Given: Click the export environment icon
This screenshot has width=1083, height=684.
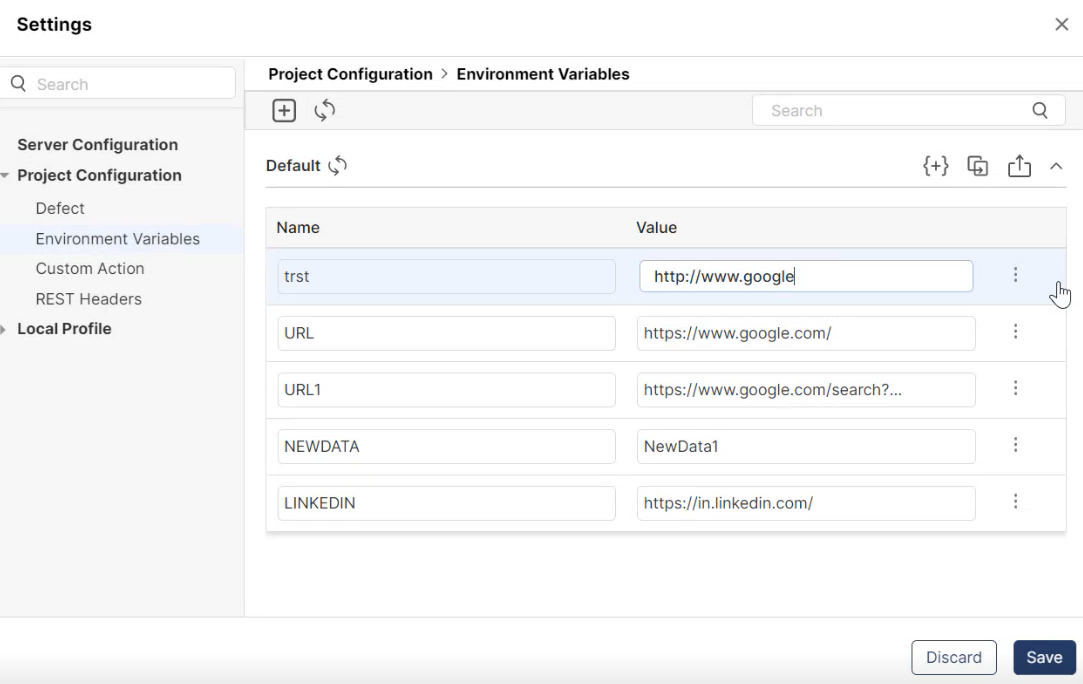Looking at the screenshot, I should point(1018,166).
